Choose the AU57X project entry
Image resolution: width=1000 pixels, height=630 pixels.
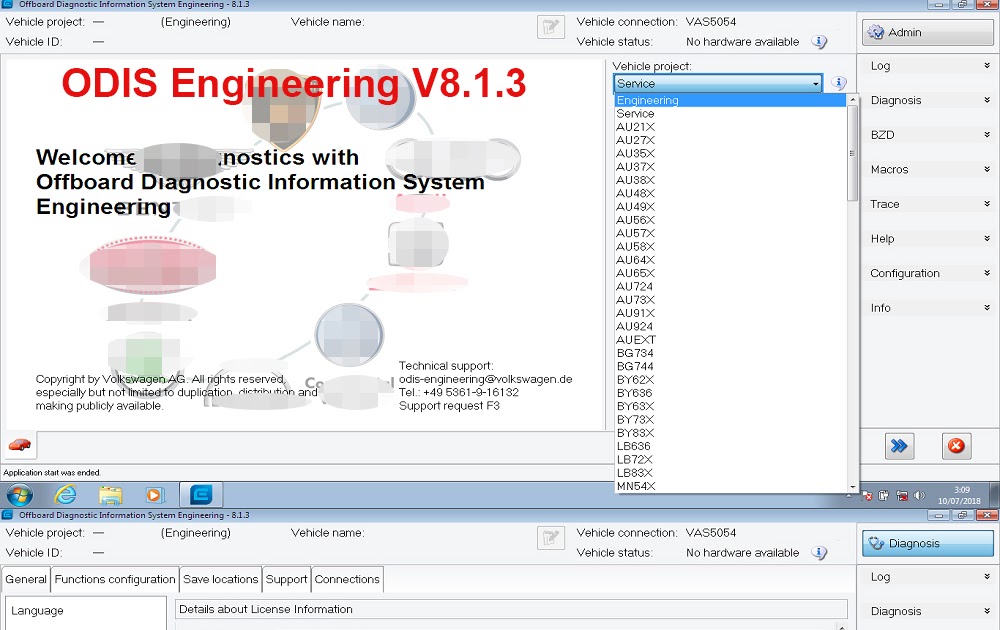click(x=730, y=233)
